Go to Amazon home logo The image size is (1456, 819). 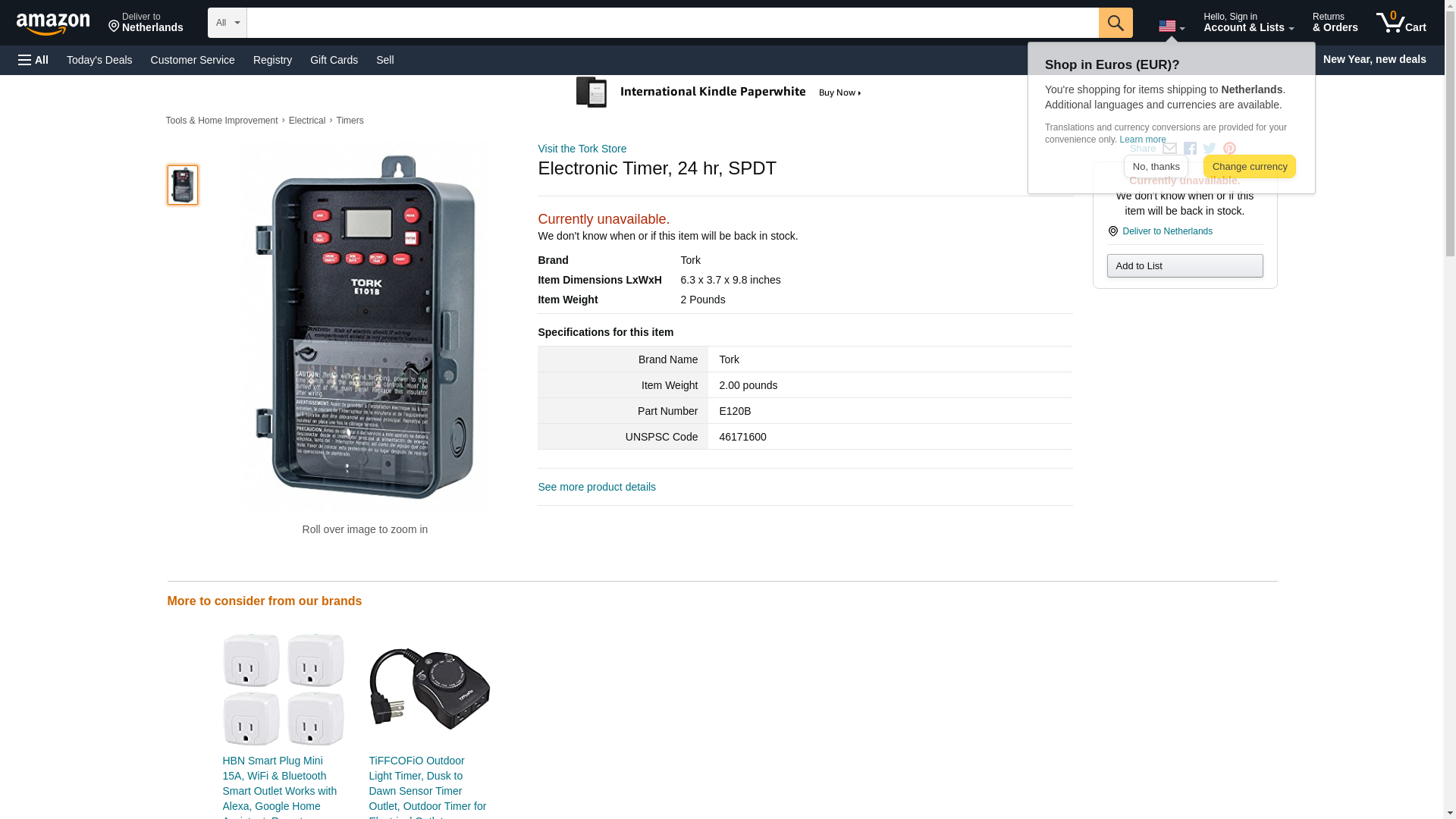(x=53, y=24)
